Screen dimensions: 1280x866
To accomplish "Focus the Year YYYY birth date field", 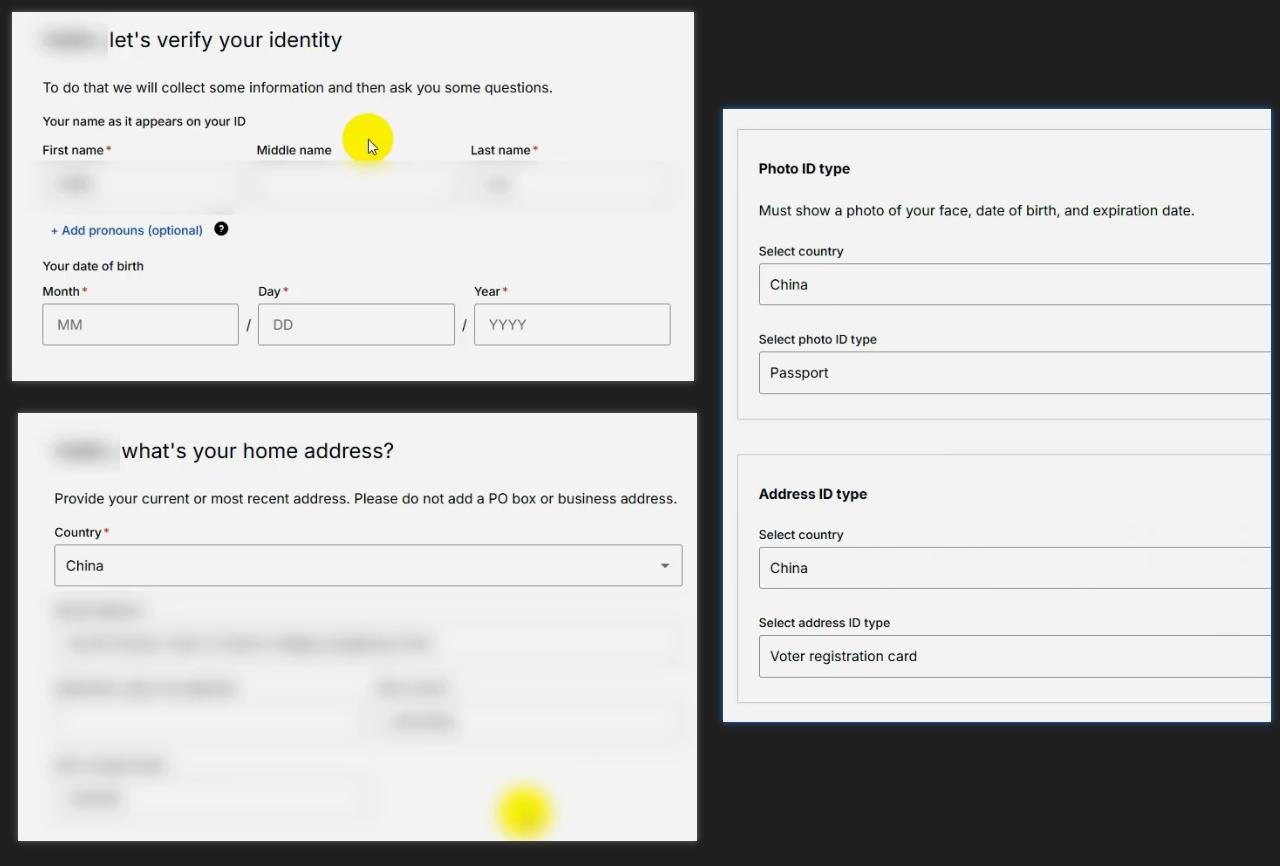I will [x=572, y=325].
